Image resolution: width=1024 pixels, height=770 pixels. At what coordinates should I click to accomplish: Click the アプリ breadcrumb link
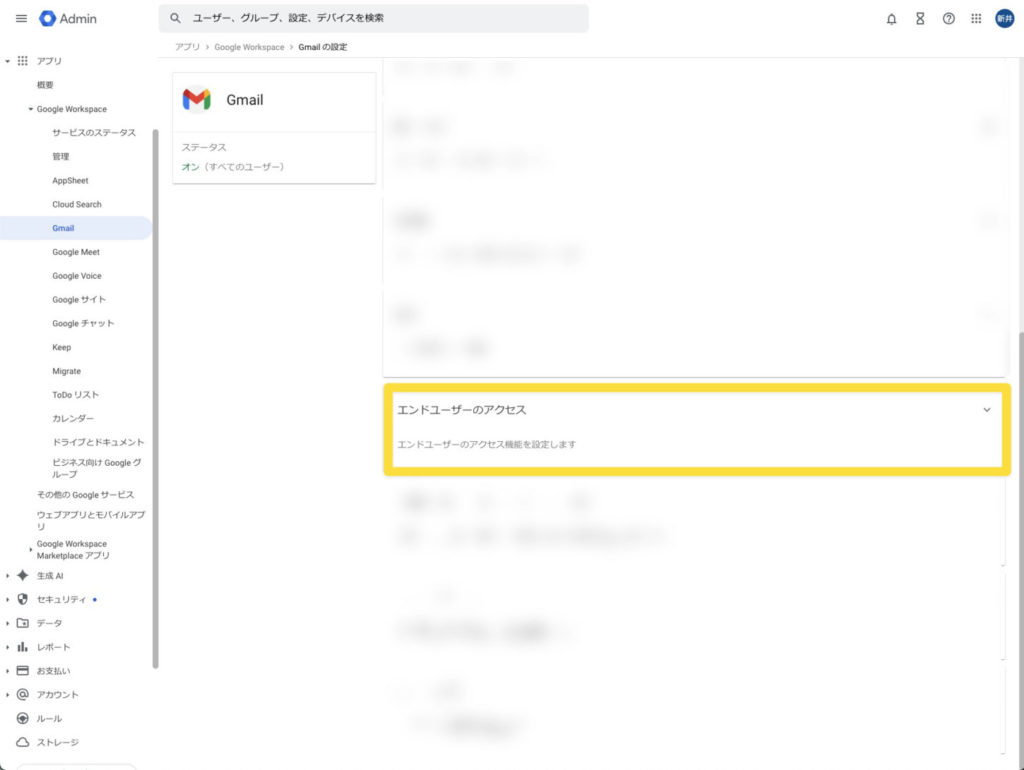[x=187, y=47]
